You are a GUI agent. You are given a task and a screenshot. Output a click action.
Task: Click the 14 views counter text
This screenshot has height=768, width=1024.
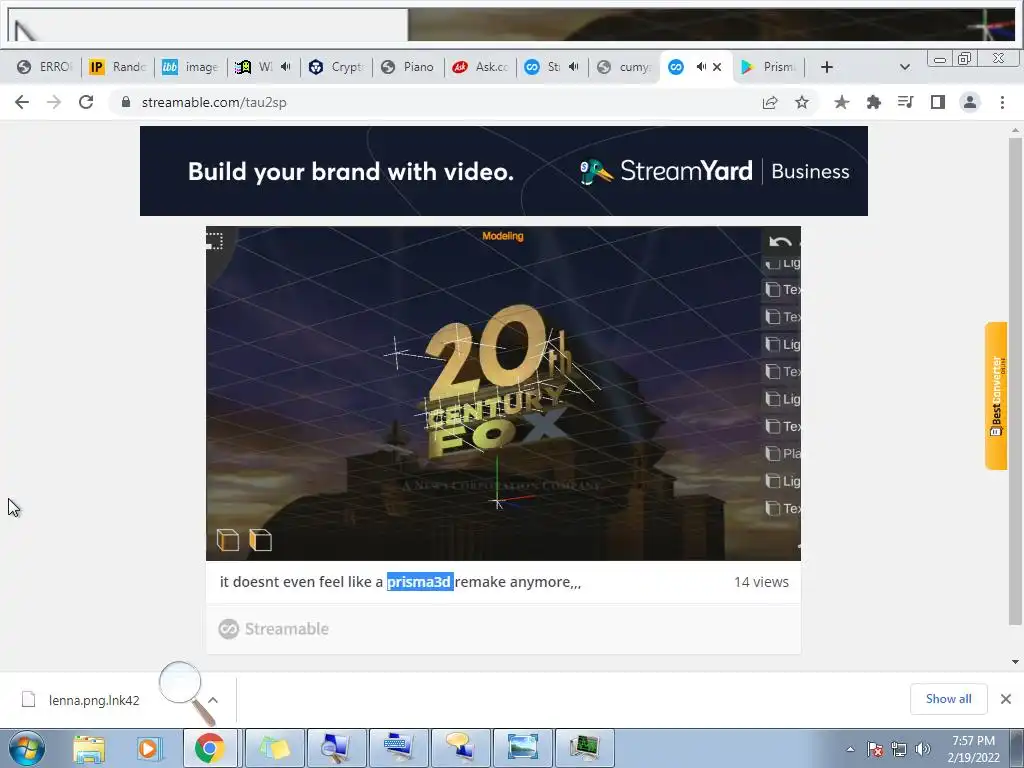pyautogui.click(x=761, y=582)
